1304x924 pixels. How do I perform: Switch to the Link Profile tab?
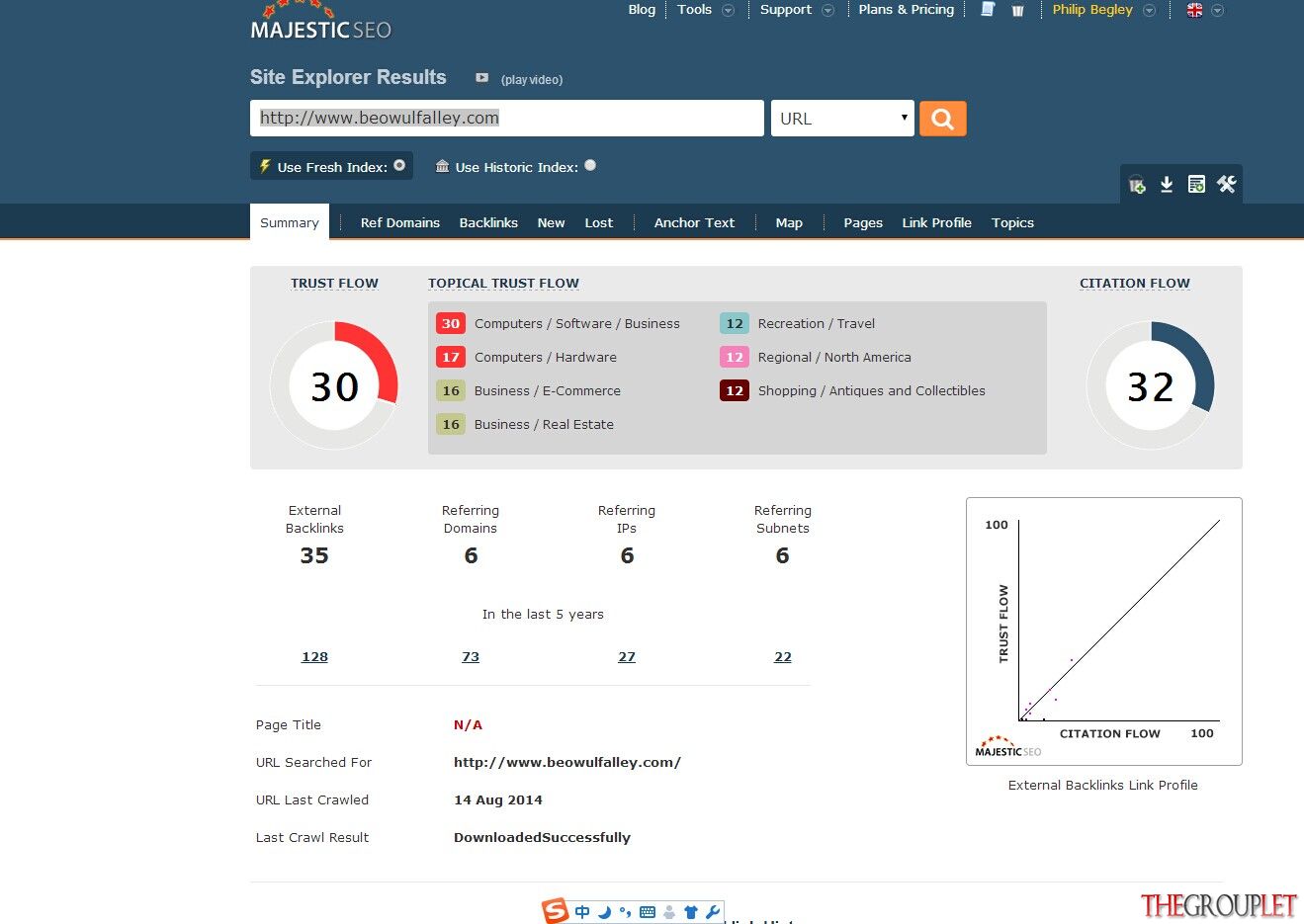(x=936, y=222)
